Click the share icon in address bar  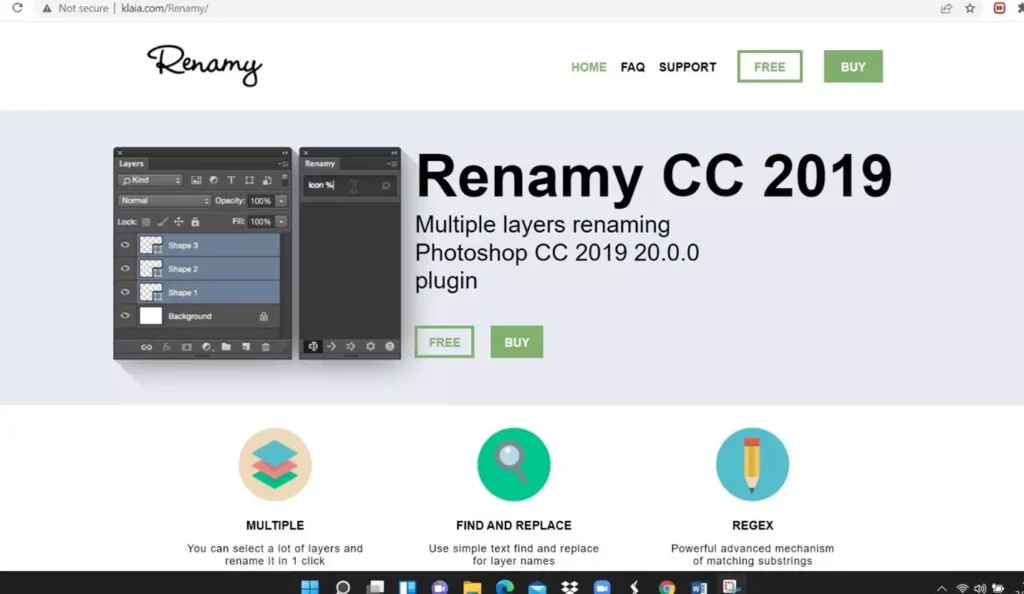pyautogui.click(x=946, y=8)
